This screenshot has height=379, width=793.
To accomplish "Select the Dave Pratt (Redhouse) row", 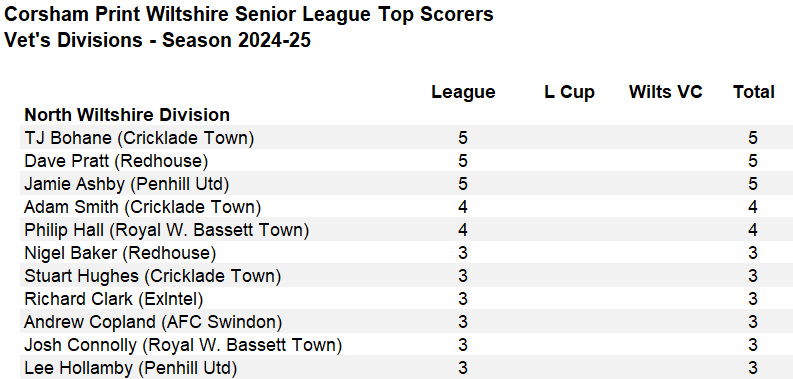I will 396,161.
